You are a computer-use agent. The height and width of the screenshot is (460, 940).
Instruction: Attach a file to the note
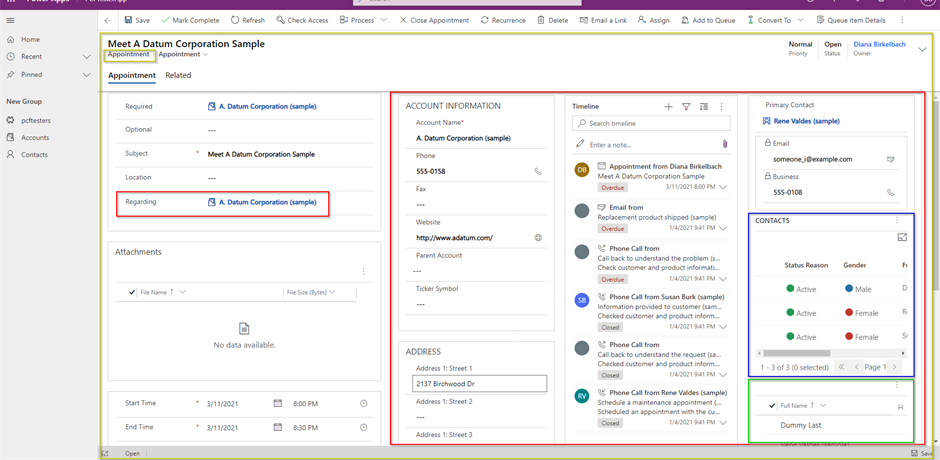pyautogui.click(x=724, y=145)
